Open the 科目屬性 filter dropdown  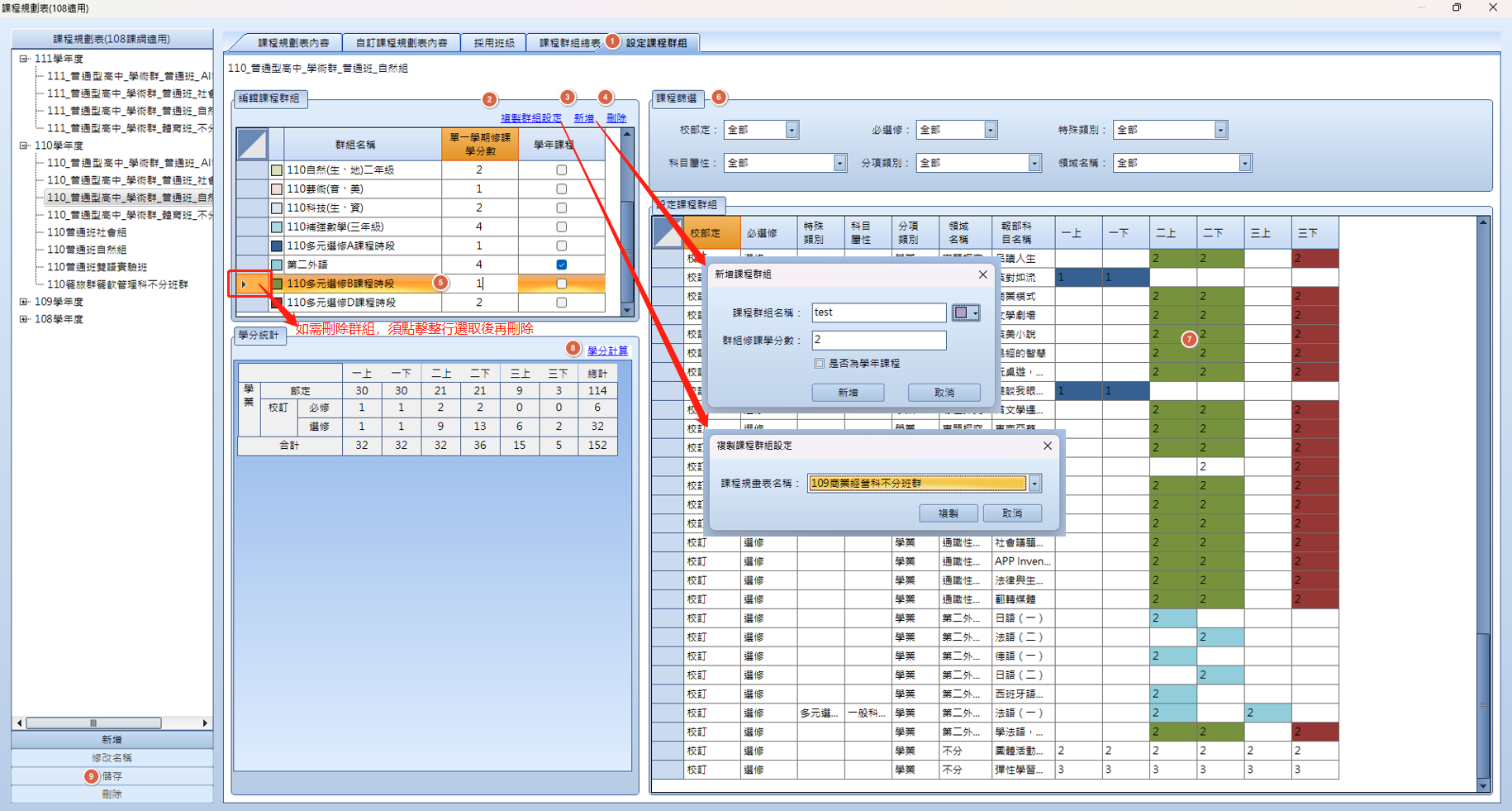(x=839, y=163)
